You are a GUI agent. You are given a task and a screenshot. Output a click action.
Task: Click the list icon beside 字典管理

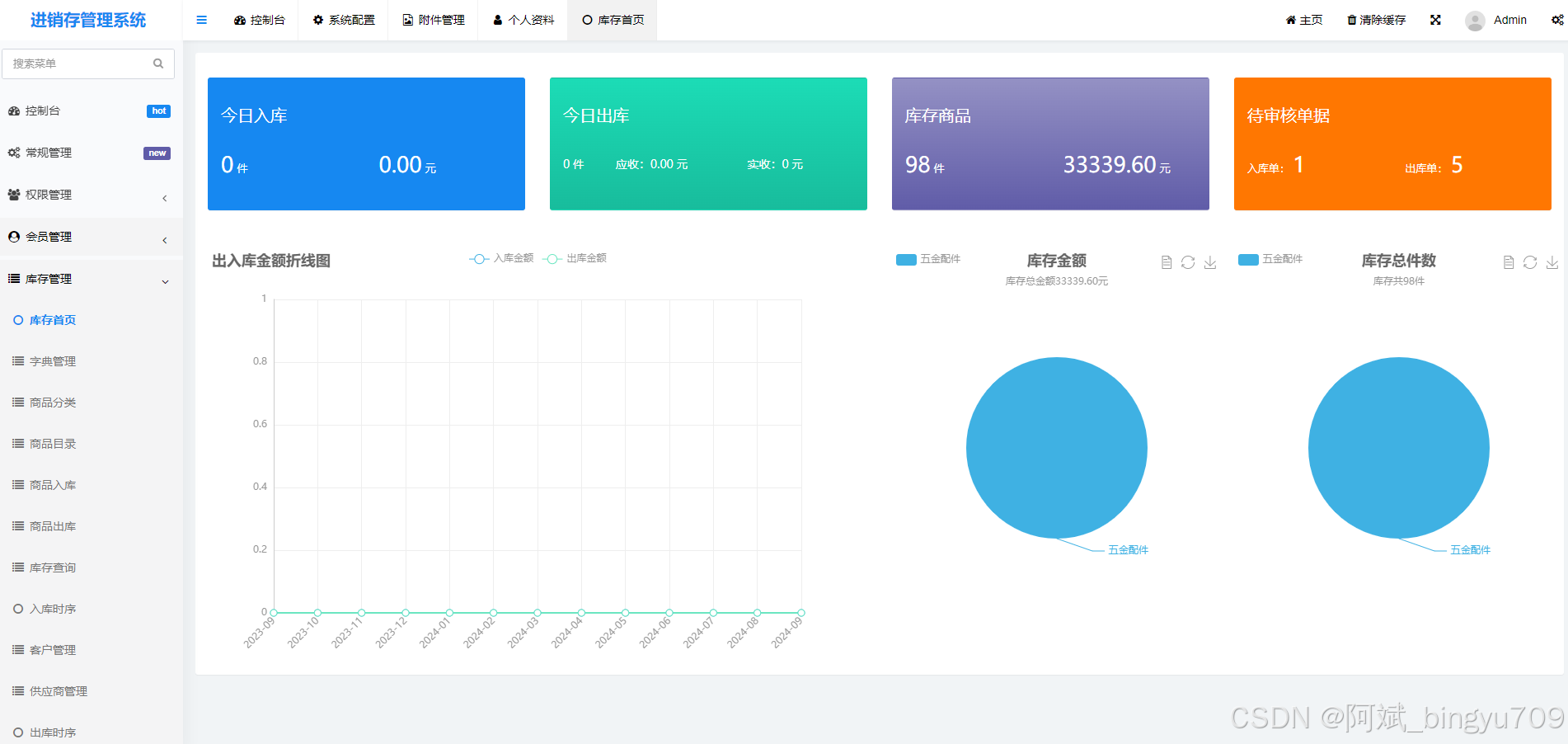[18, 361]
